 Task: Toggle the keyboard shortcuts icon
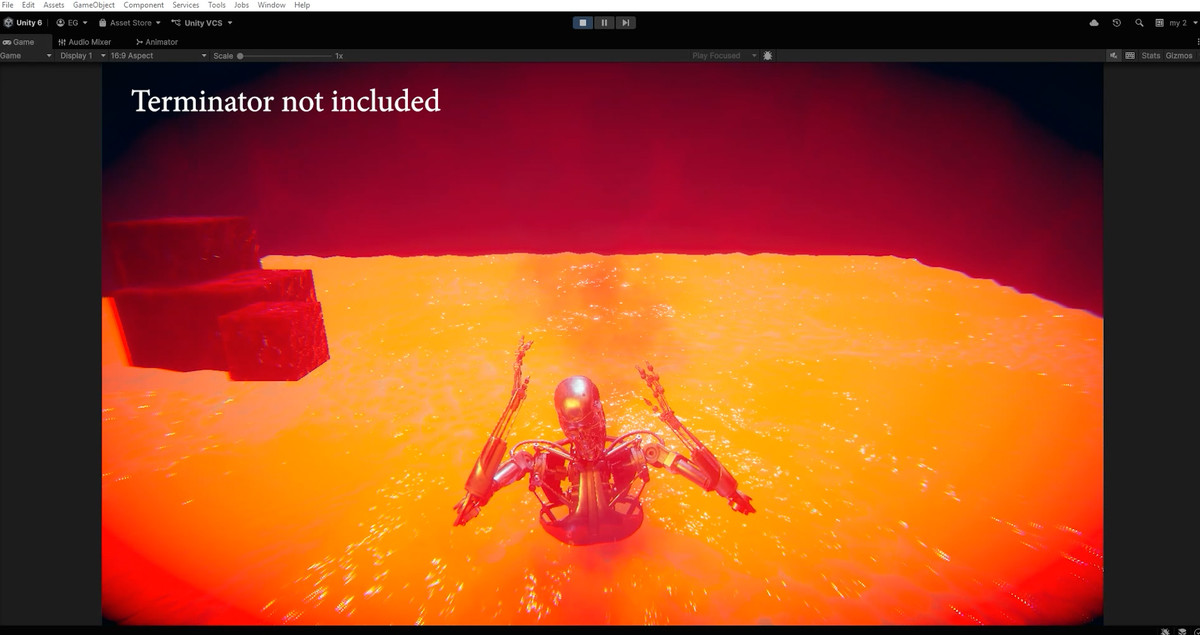tap(1130, 56)
